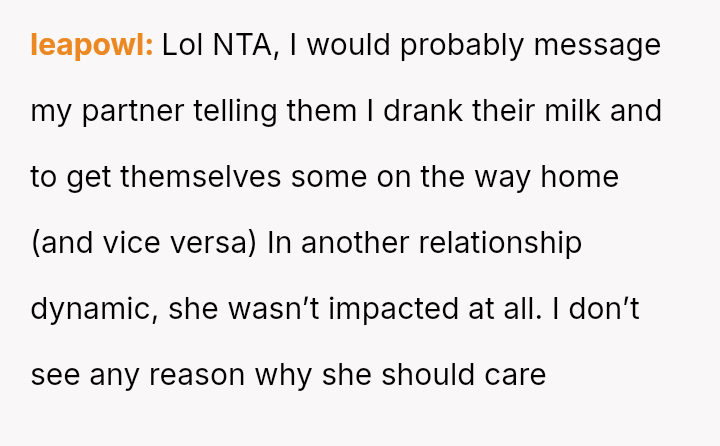720x446 pixels.
Task: Click the word "another" on the fourth line
Action: pos(350,243)
